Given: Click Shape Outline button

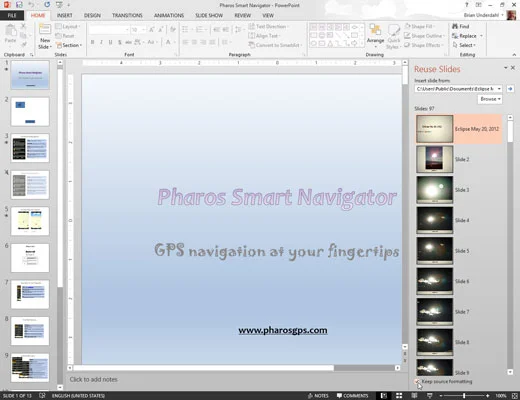Looking at the screenshot, I should (x=424, y=36).
